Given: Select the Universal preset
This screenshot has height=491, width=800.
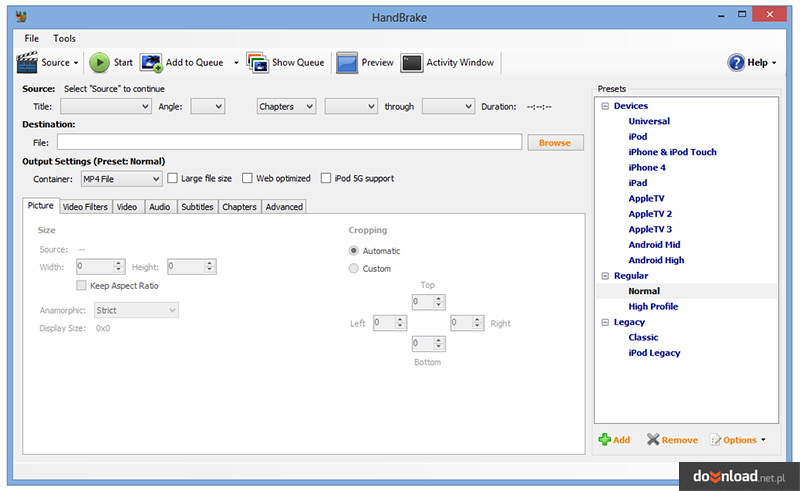Looking at the screenshot, I should click(649, 121).
